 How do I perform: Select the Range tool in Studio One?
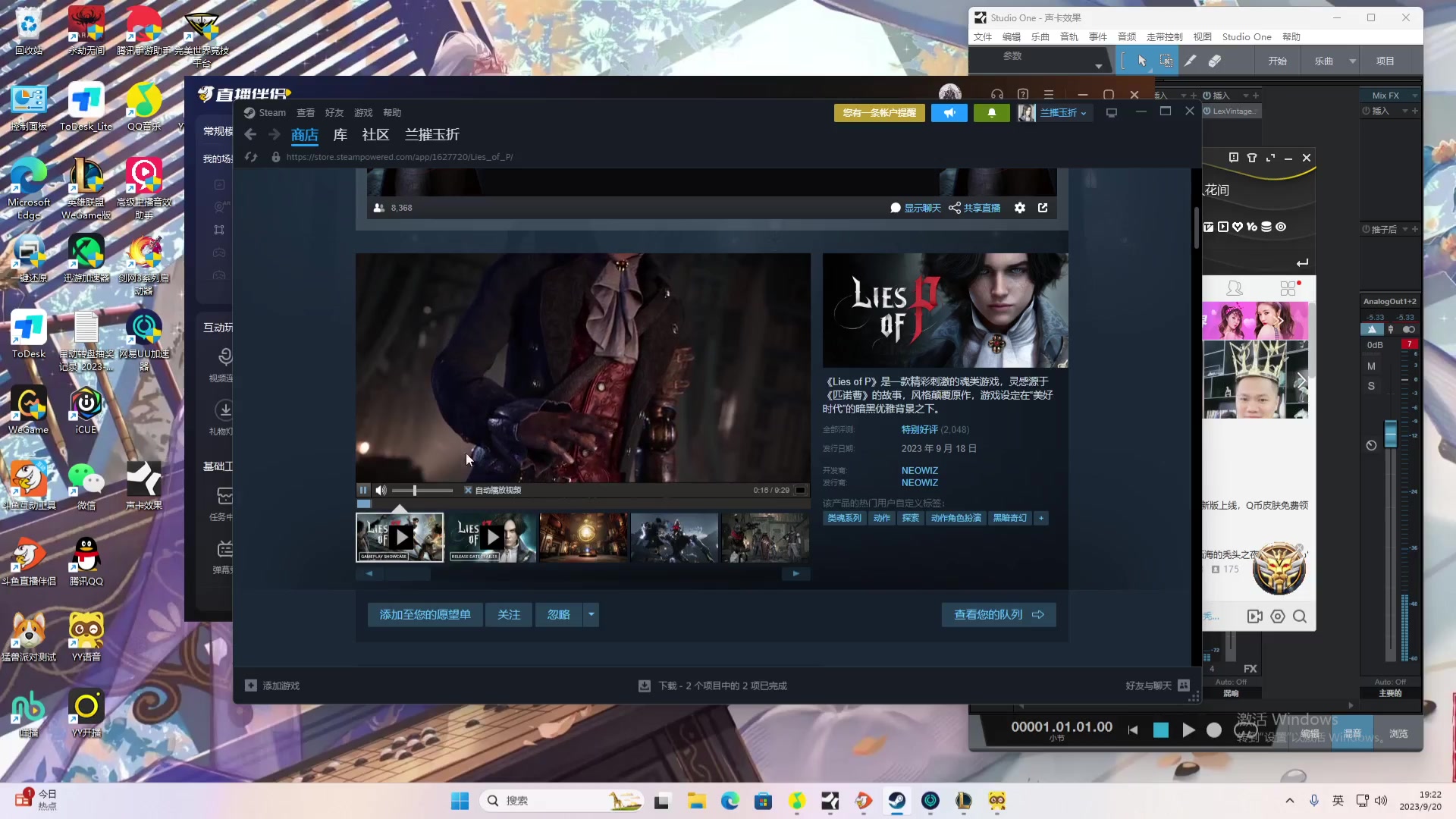pos(1166,61)
